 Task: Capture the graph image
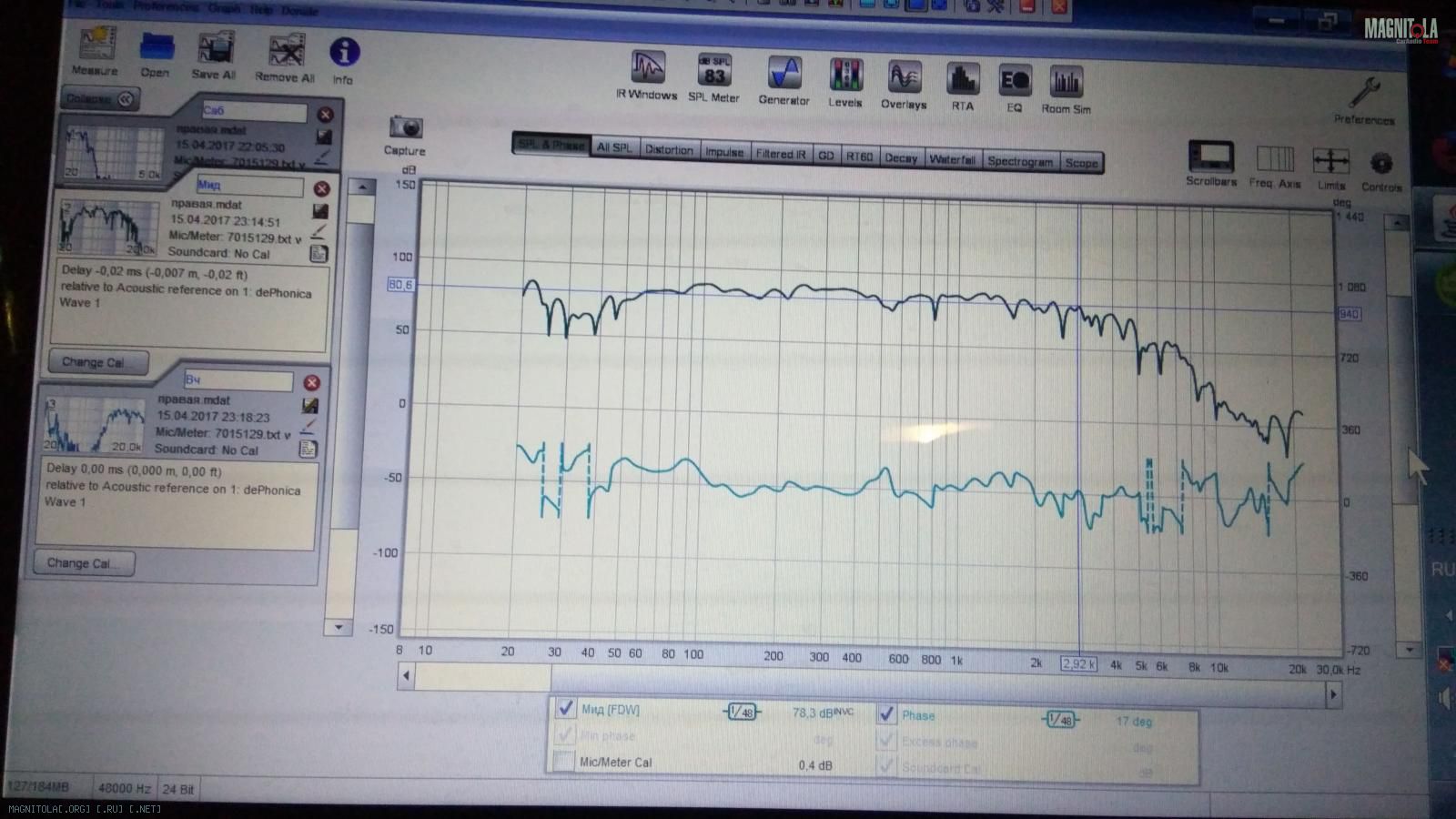[x=405, y=136]
